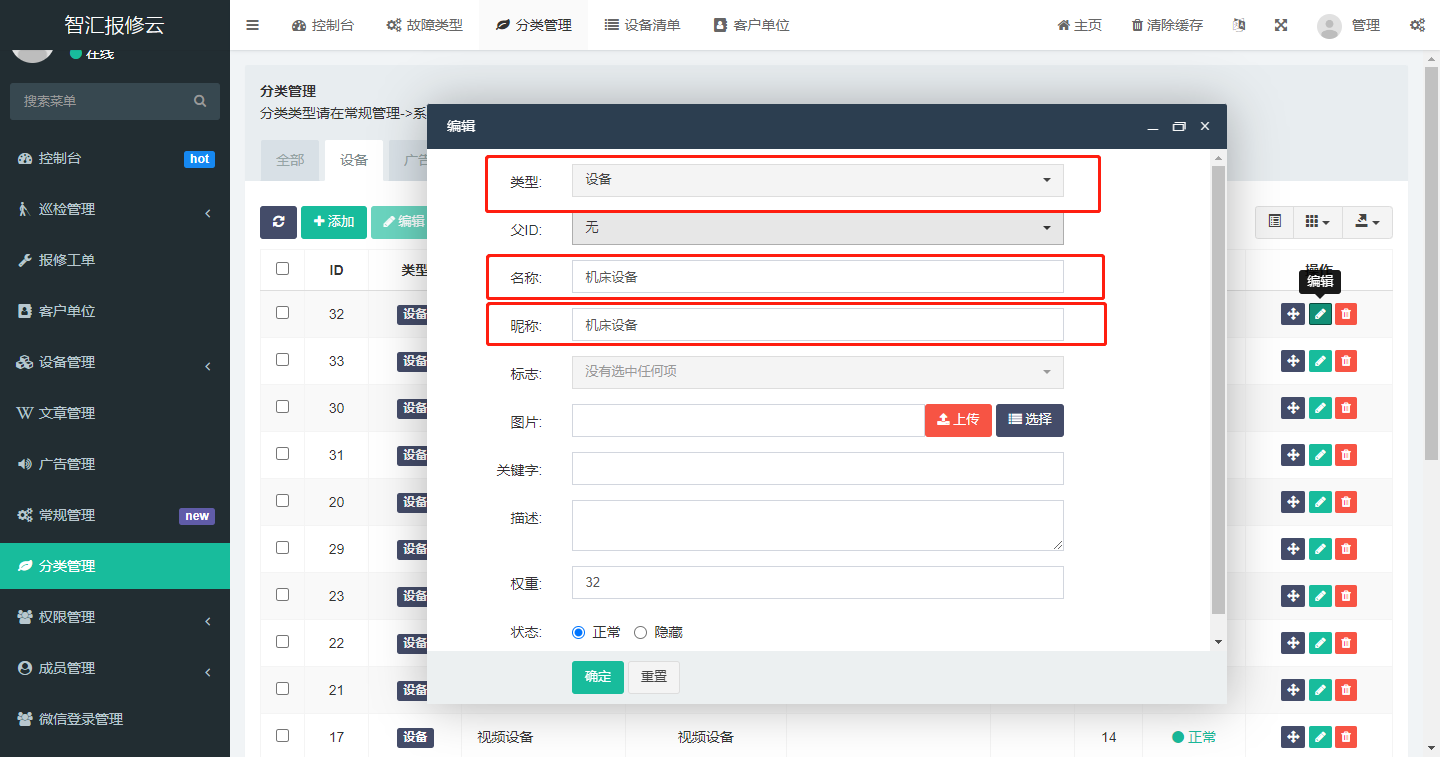Switch to the 设备清单 top tab

point(643,25)
